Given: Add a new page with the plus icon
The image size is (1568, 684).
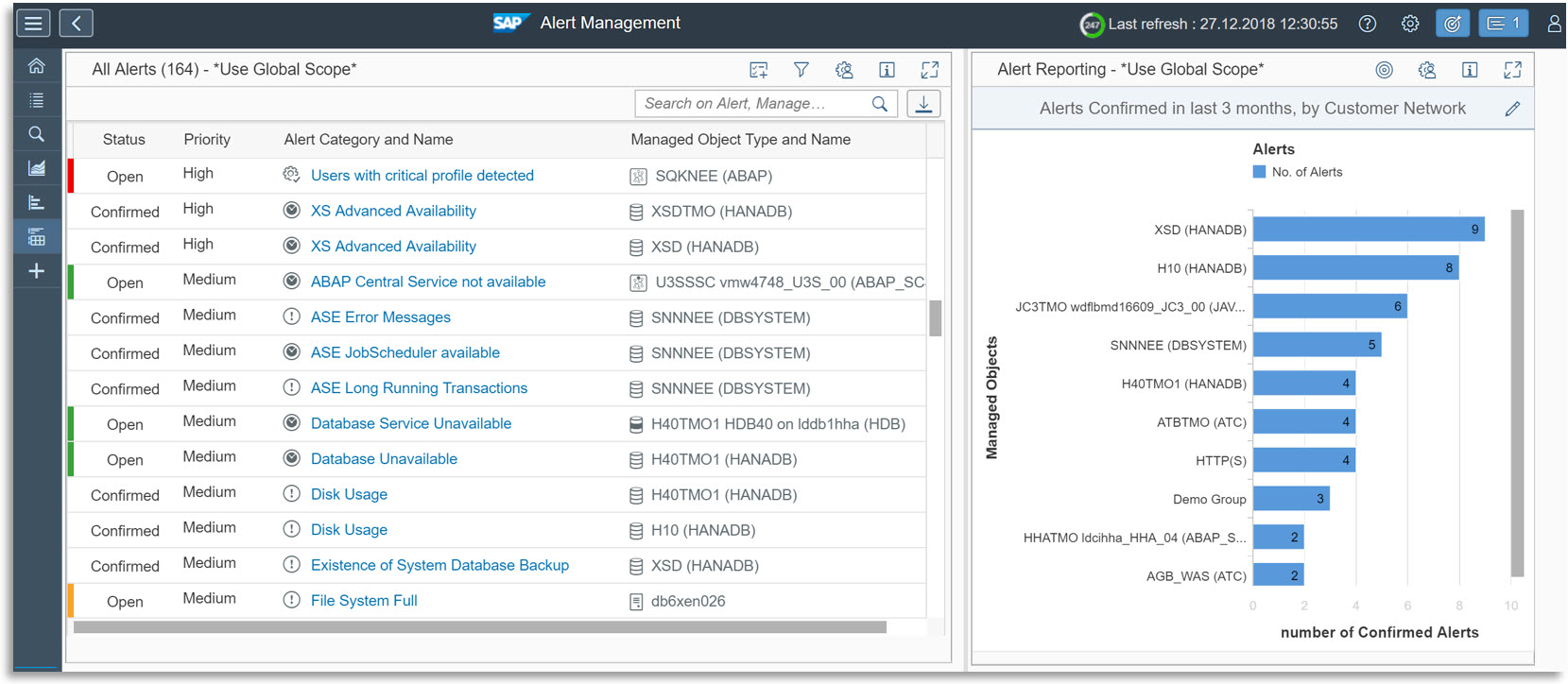Looking at the screenshot, I should click(x=37, y=271).
